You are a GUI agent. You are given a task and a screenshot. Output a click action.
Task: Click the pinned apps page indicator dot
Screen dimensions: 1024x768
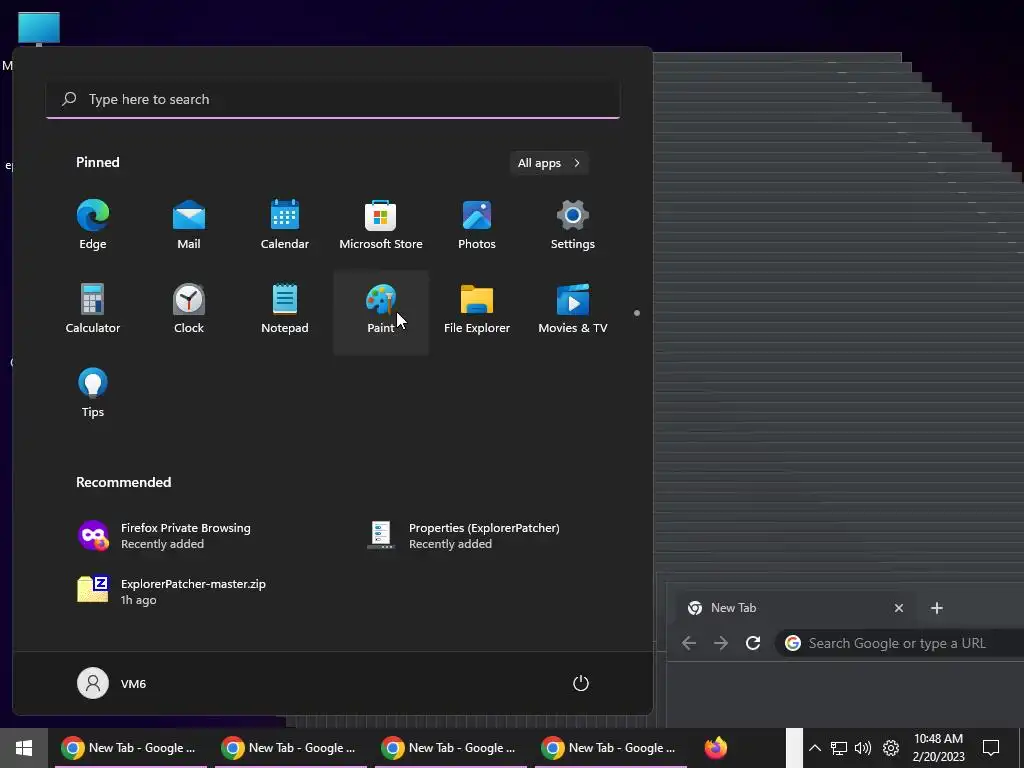637,313
